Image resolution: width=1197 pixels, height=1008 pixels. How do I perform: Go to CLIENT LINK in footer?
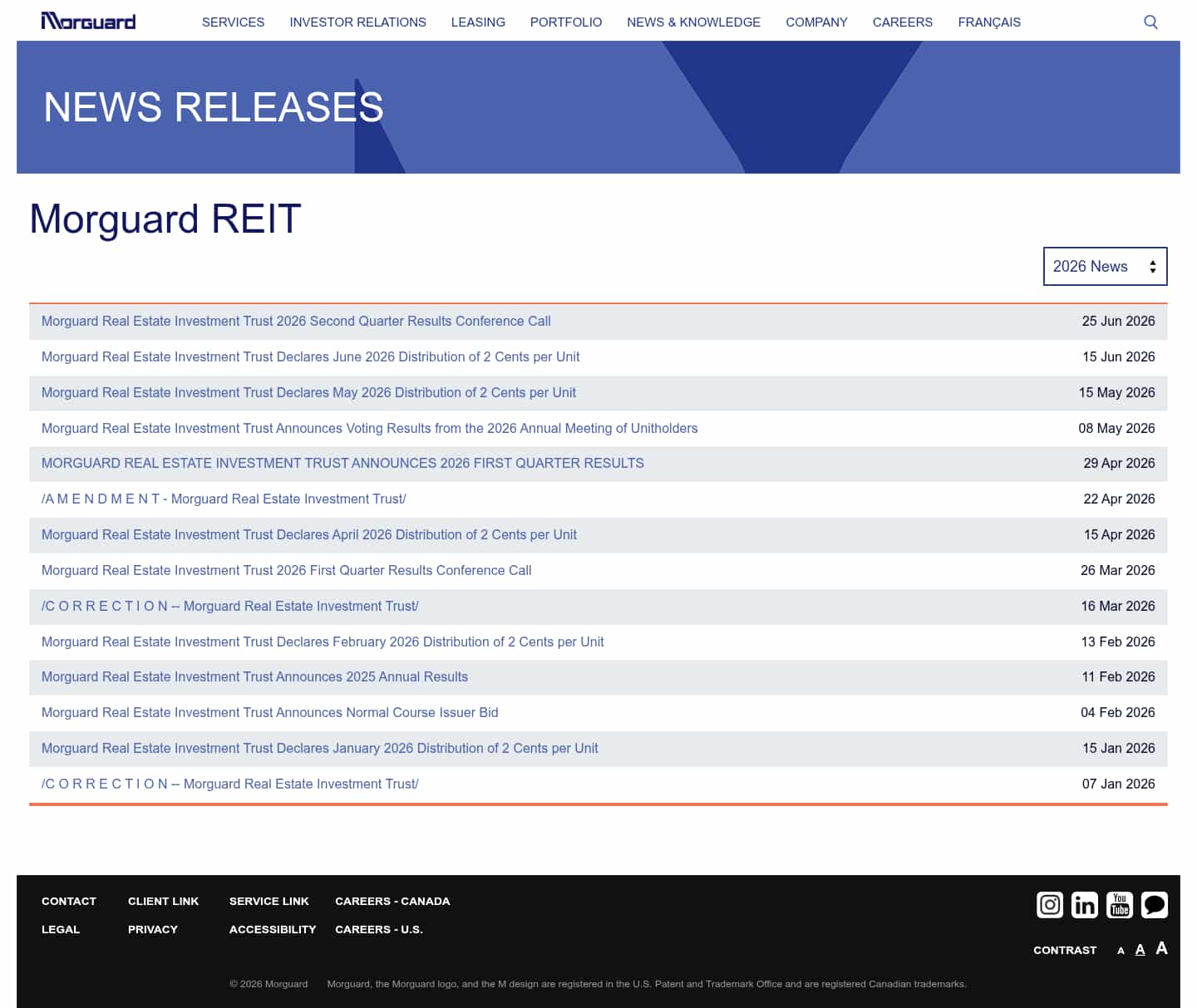(164, 901)
